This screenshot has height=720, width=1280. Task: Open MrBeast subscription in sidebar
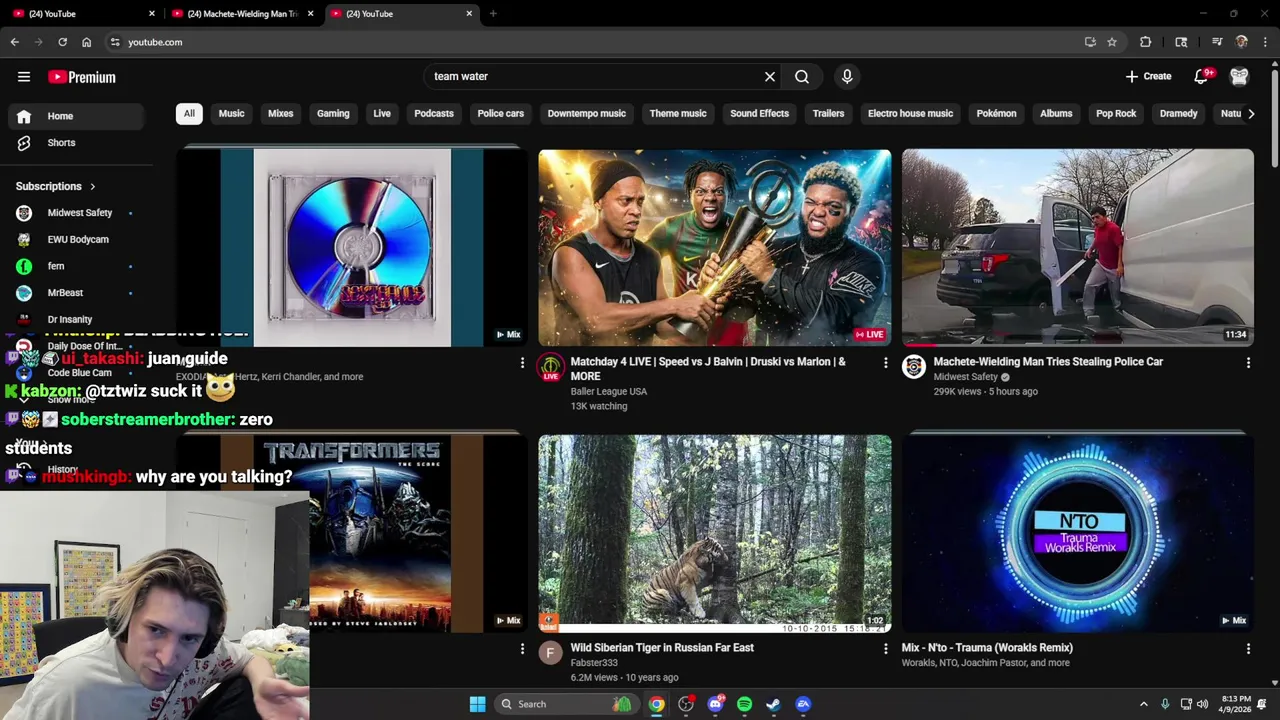[x=77, y=293]
